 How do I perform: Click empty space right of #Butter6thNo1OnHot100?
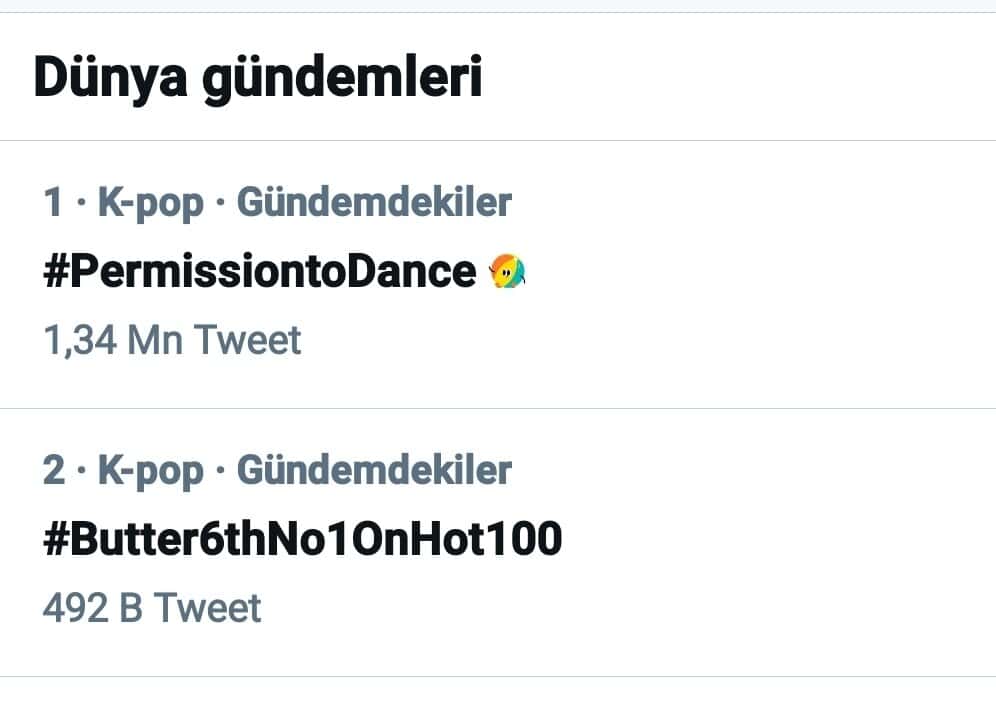tap(780, 540)
